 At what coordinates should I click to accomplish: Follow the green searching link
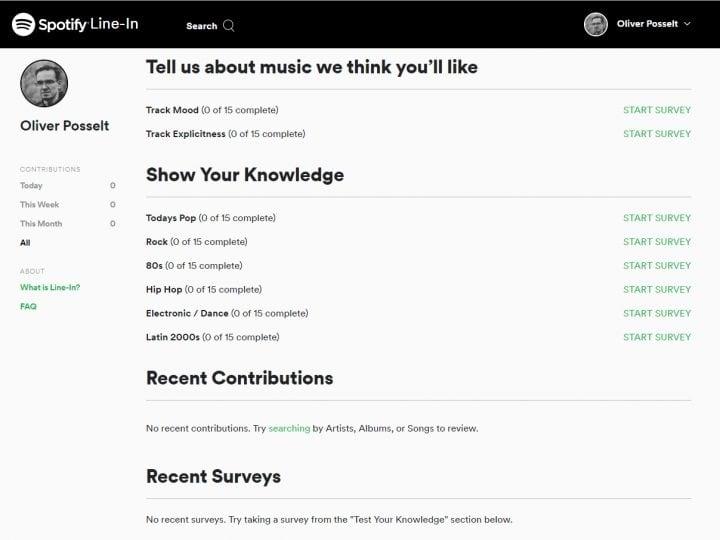pyautogui.click(x=289, y=429)
